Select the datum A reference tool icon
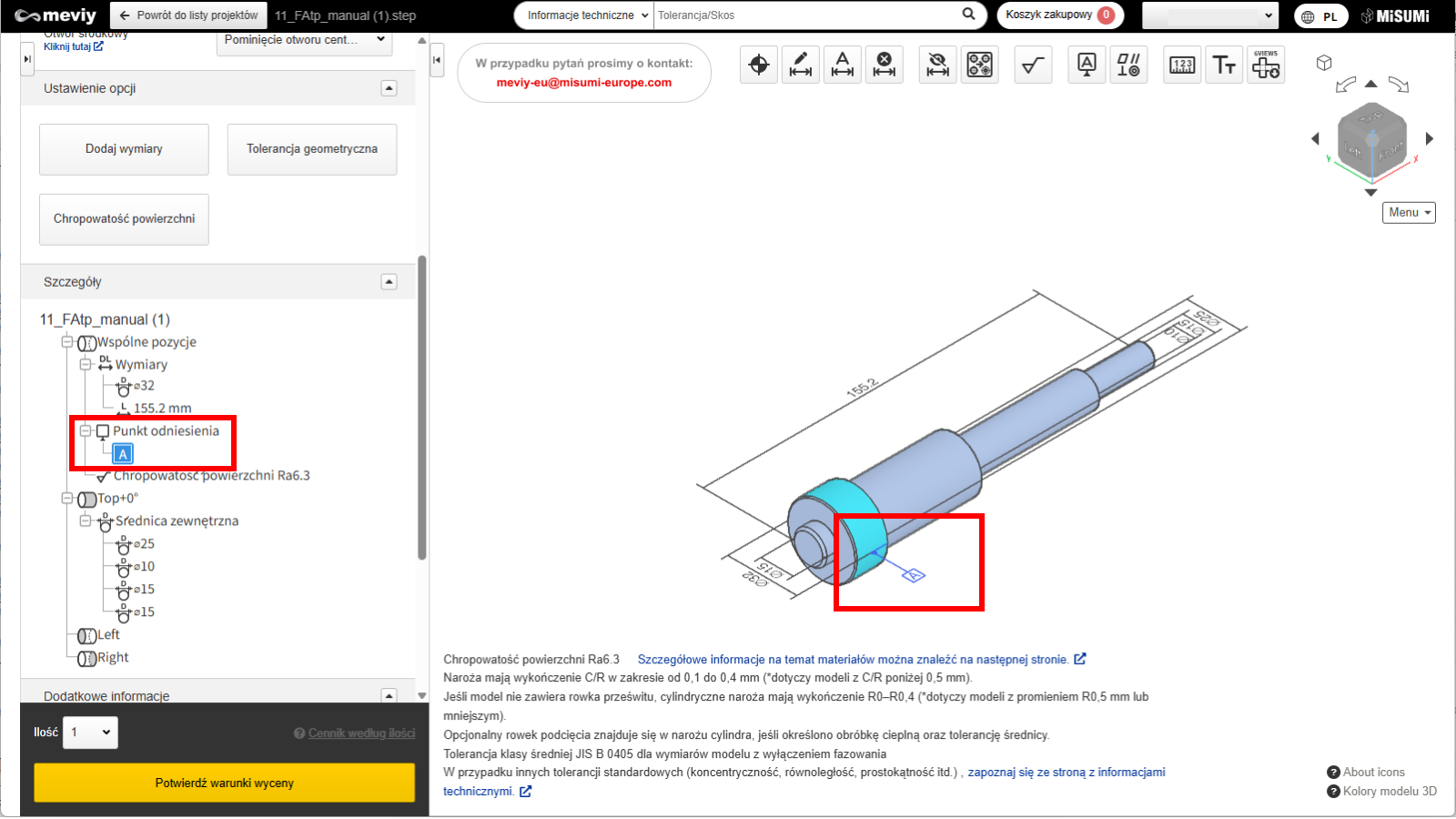Screen dimensions: 1456x819 1087,65
